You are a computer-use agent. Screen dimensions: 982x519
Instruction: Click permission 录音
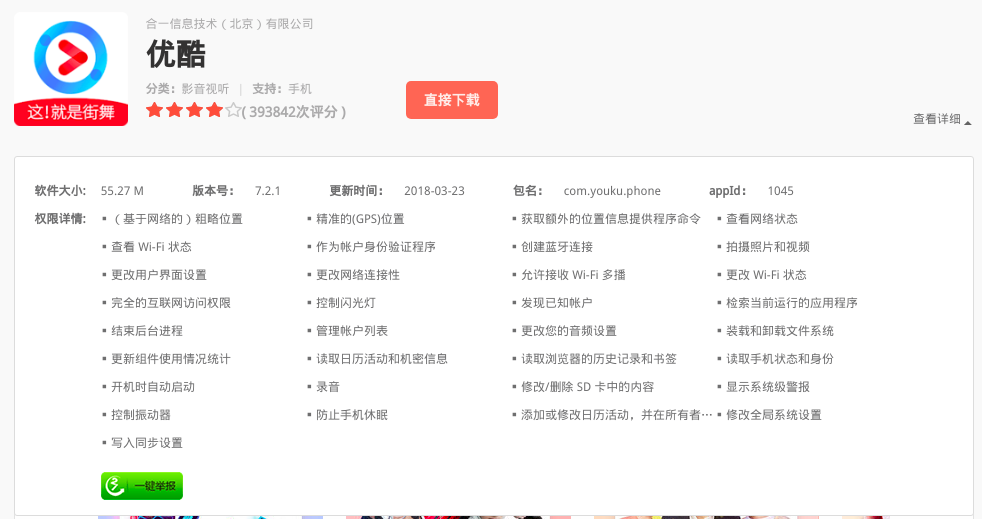[328, 387]
